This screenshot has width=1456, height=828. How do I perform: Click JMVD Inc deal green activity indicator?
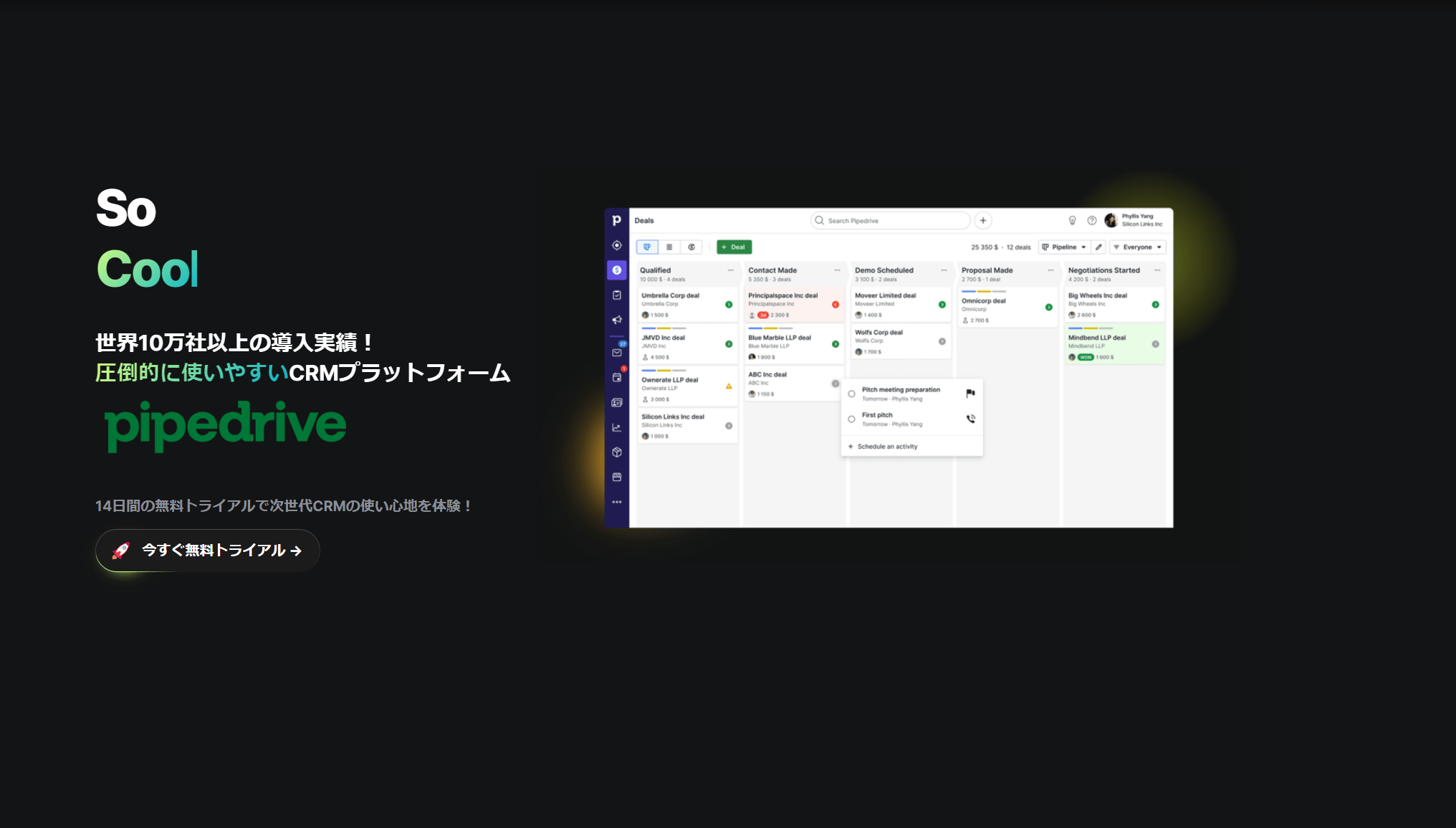[729, 344]
